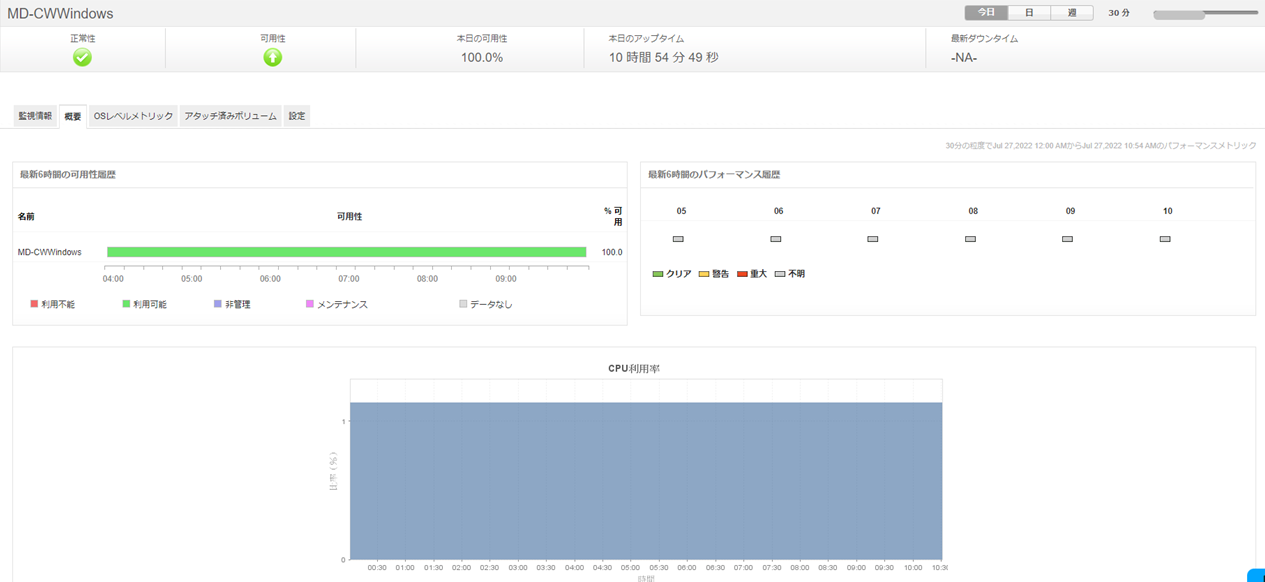Click the MD-CWWindows green availability bar

pyautogui.click(x=346, y=252)
